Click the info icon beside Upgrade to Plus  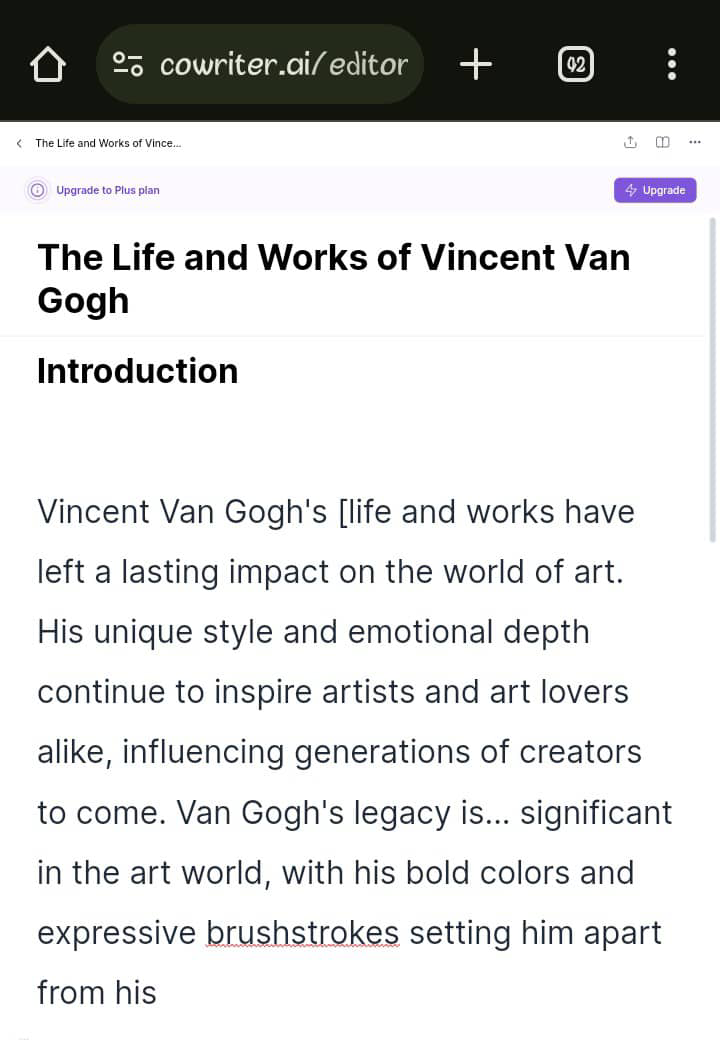coord(38,190)
